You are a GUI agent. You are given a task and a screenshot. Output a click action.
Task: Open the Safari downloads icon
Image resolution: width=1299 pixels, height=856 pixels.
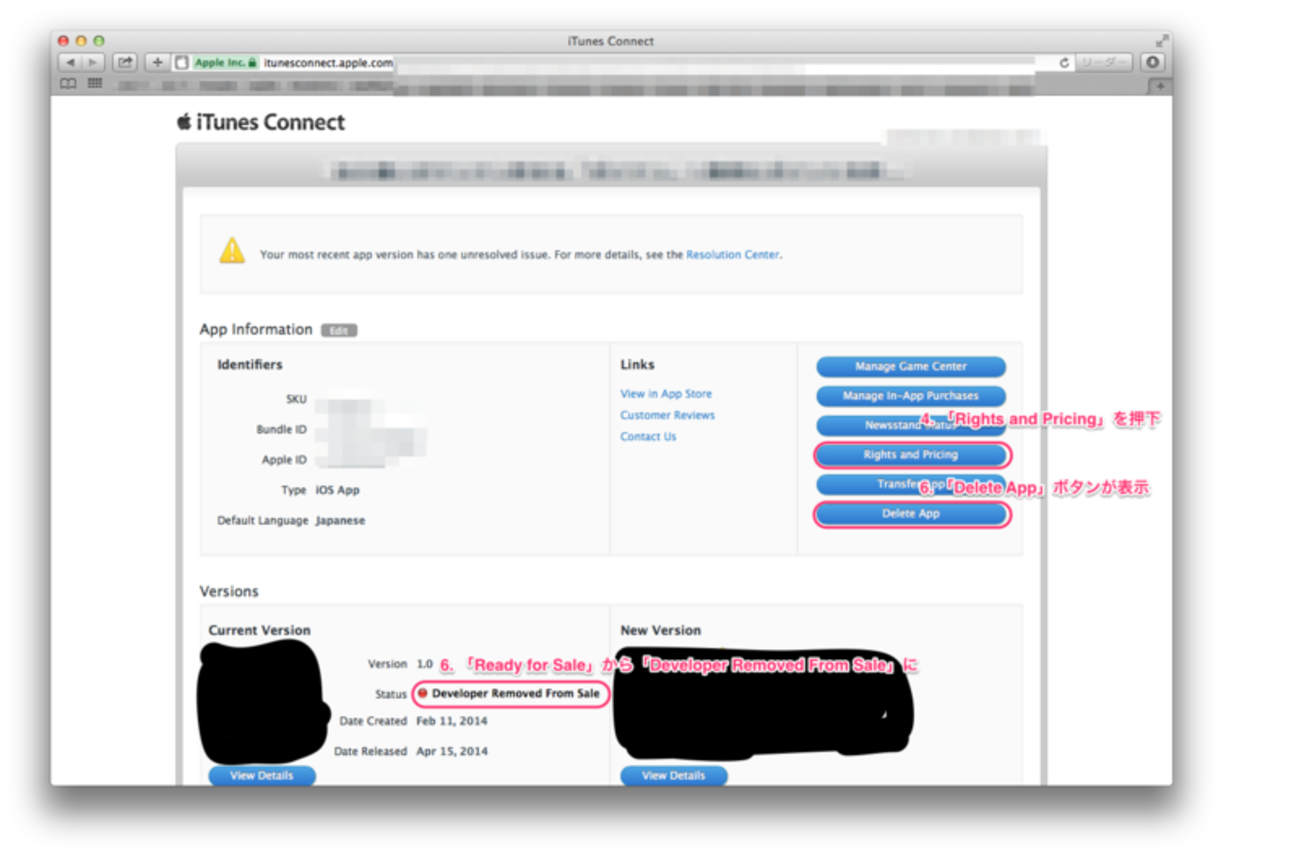[1152, 62]
